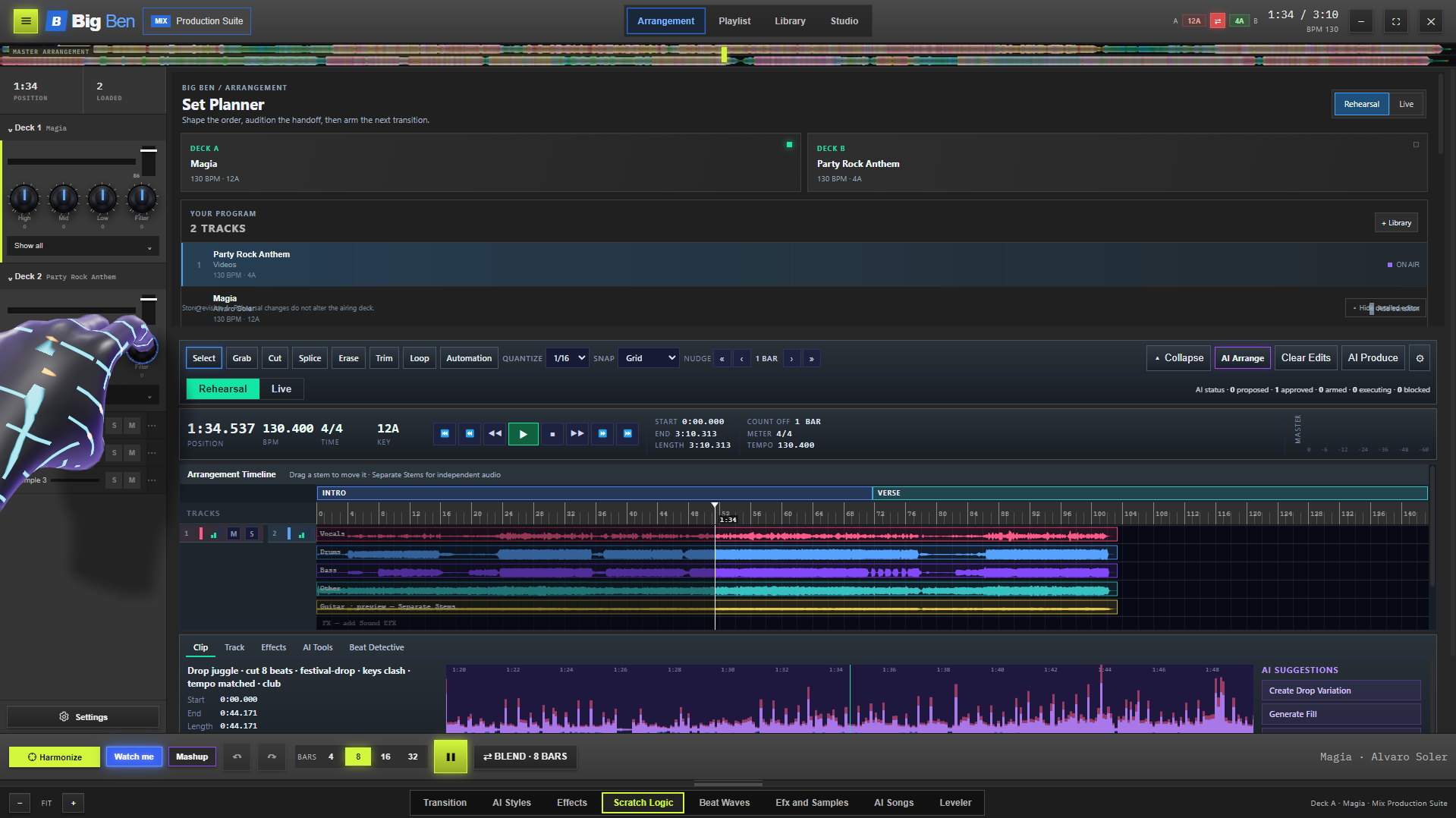Open editor gear options beside AI Produce
This screenshot has height=818, width=1456.
click(x=1420, y=358)
